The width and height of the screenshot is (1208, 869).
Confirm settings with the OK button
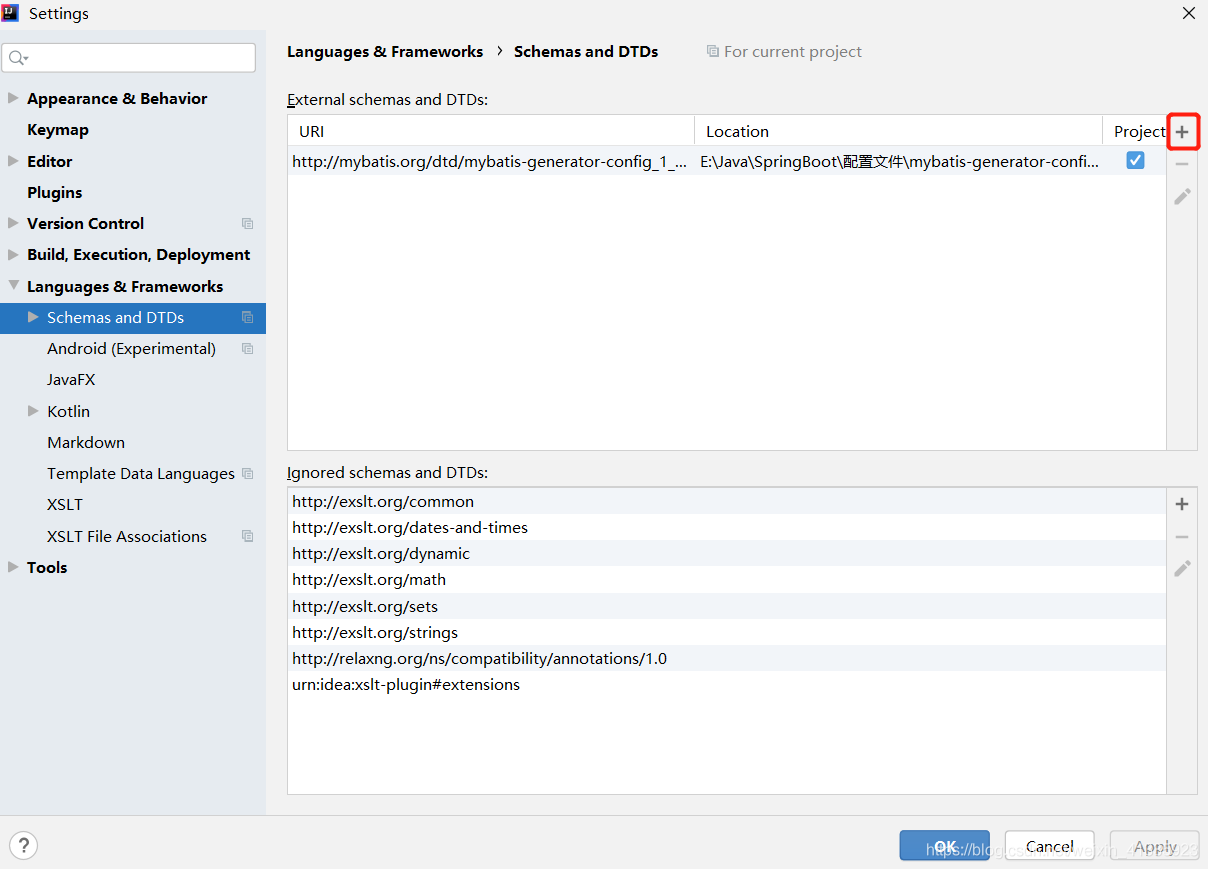click(944, 845)
